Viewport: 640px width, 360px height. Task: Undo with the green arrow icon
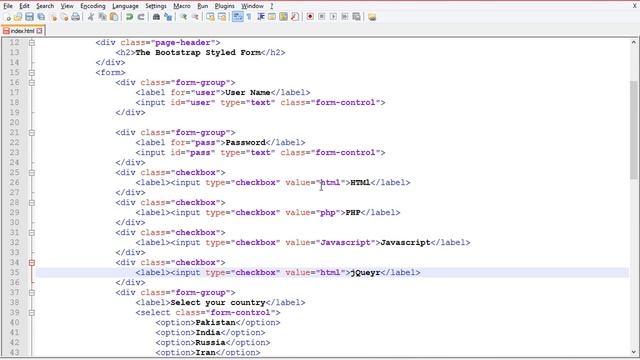[129, 17]
